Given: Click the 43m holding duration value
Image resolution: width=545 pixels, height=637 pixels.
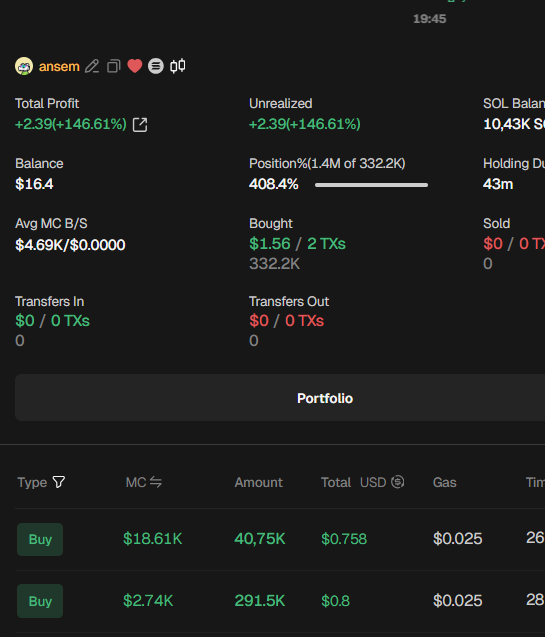Looking at the screenshot, I should coord(498,184).
